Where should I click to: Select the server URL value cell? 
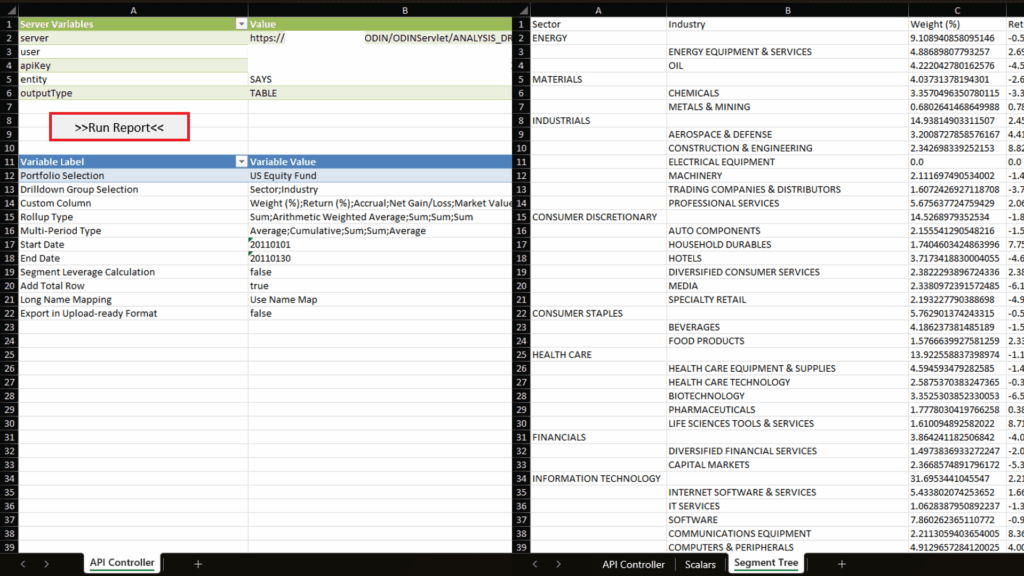pyautogui.click(x=380, y=38)
